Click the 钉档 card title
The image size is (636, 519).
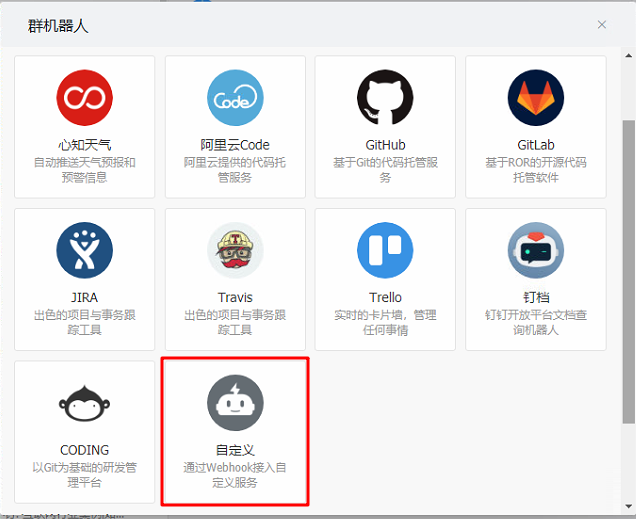pos(536,298)
